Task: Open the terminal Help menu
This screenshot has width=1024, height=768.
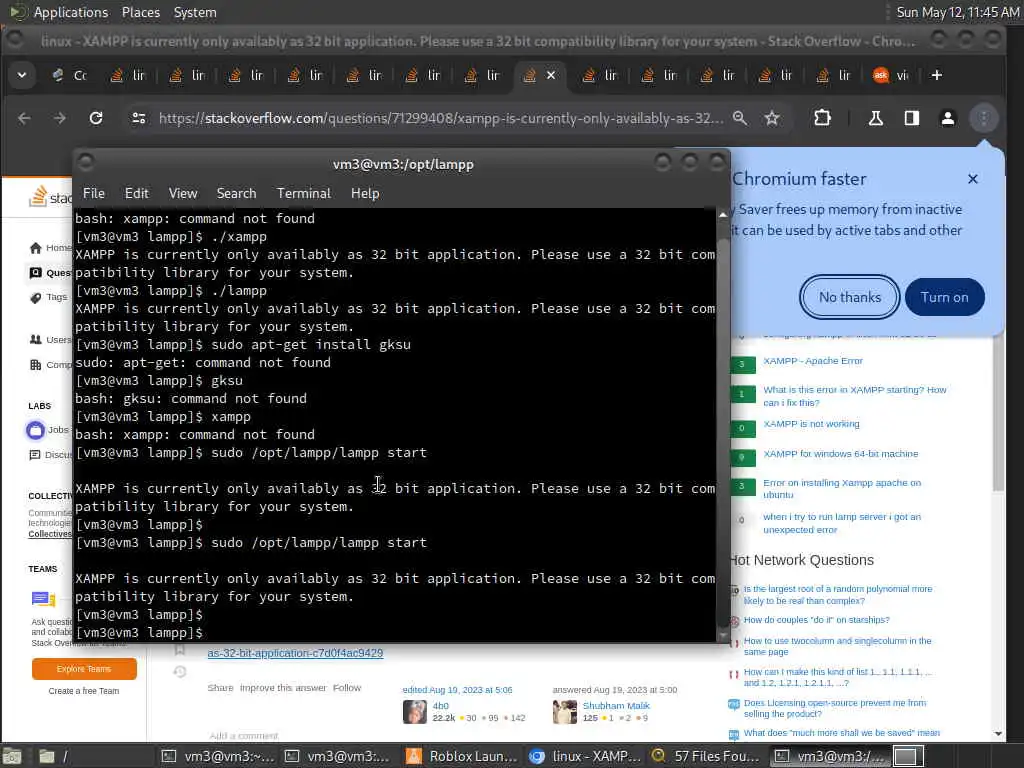Action: tap(365, 193)
